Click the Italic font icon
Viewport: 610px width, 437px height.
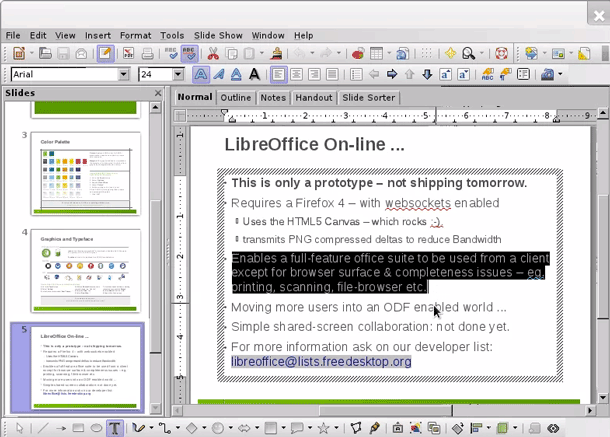click(x=219, y=74)
